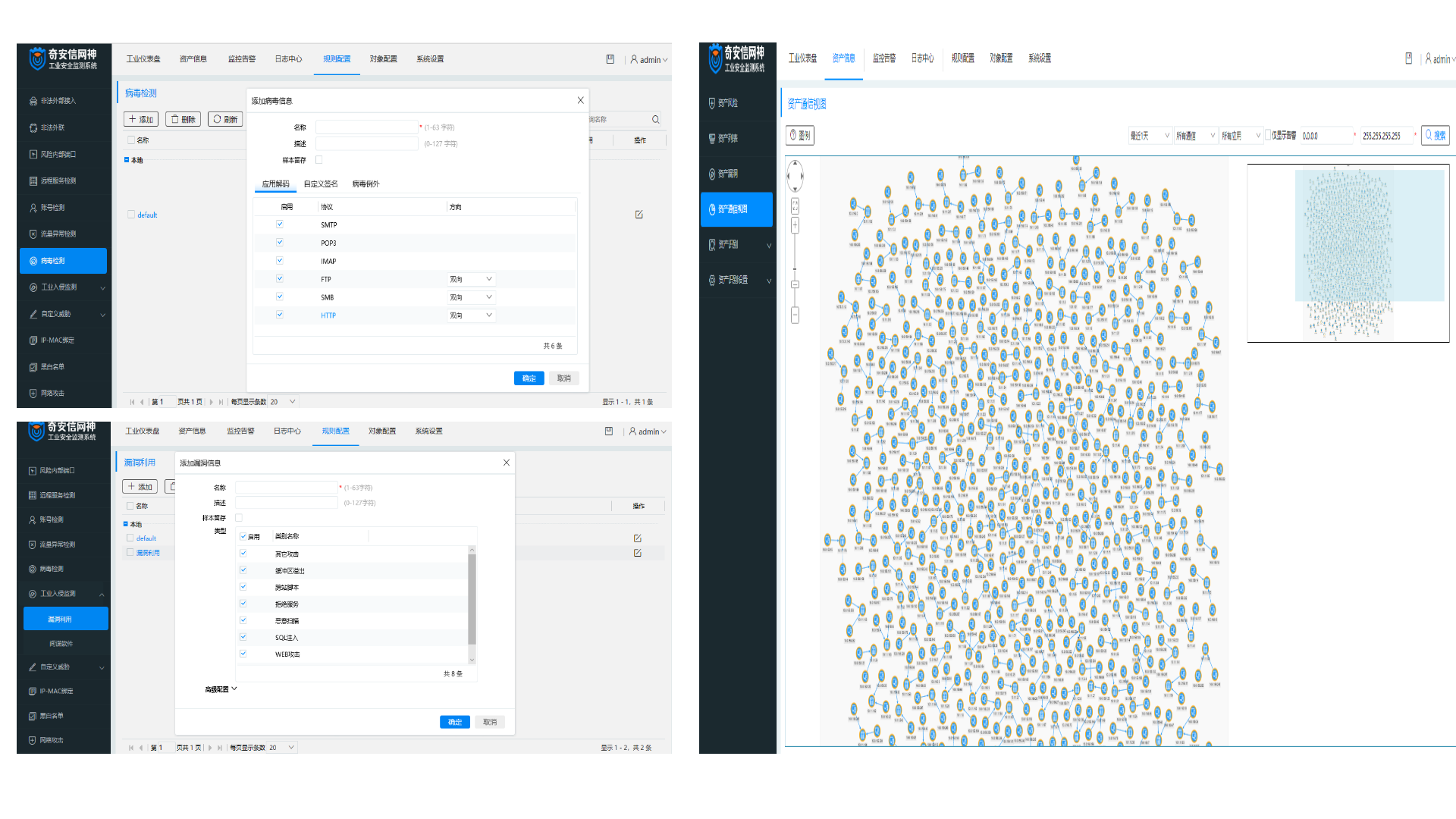This screenshot has height=819, width=1456.
Task: Open 对象配置 menu in top-left window
Action: tap(384, 59)
